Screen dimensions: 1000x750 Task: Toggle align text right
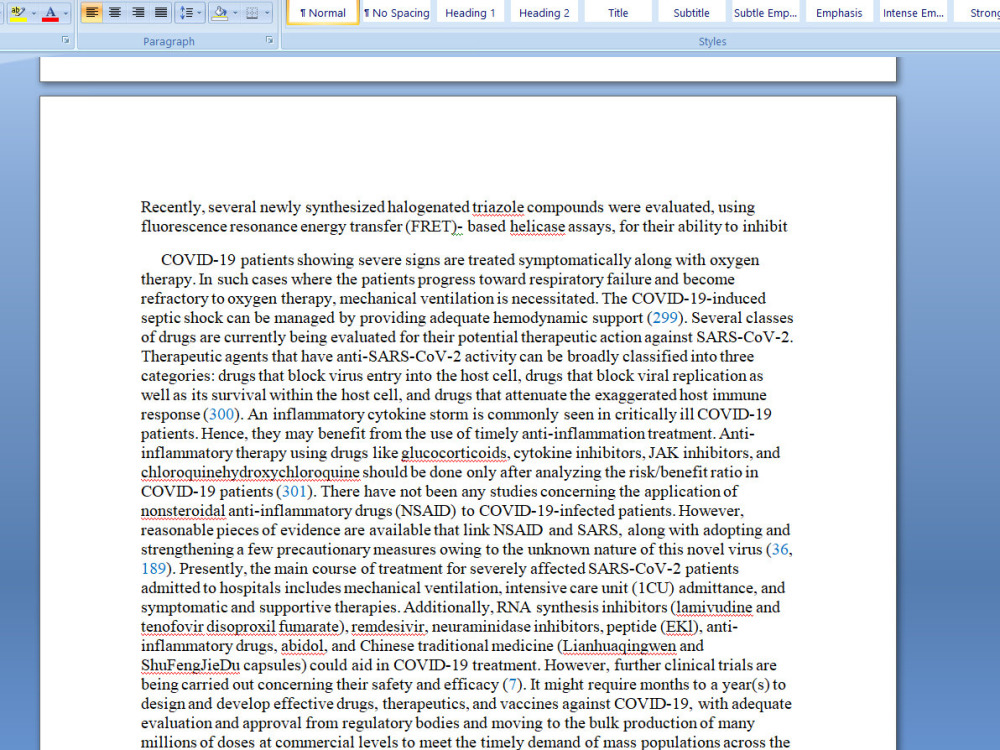(138, 13)
